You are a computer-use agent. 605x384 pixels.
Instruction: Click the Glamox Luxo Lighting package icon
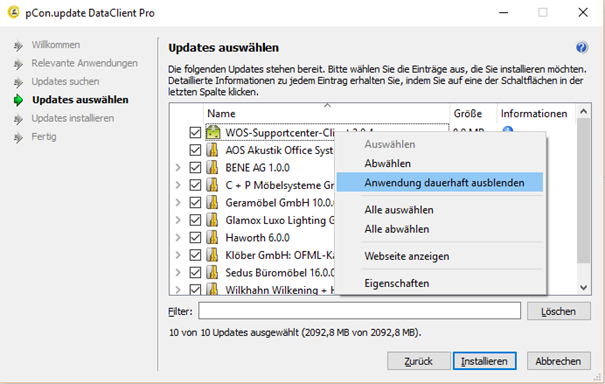point(212,220)
